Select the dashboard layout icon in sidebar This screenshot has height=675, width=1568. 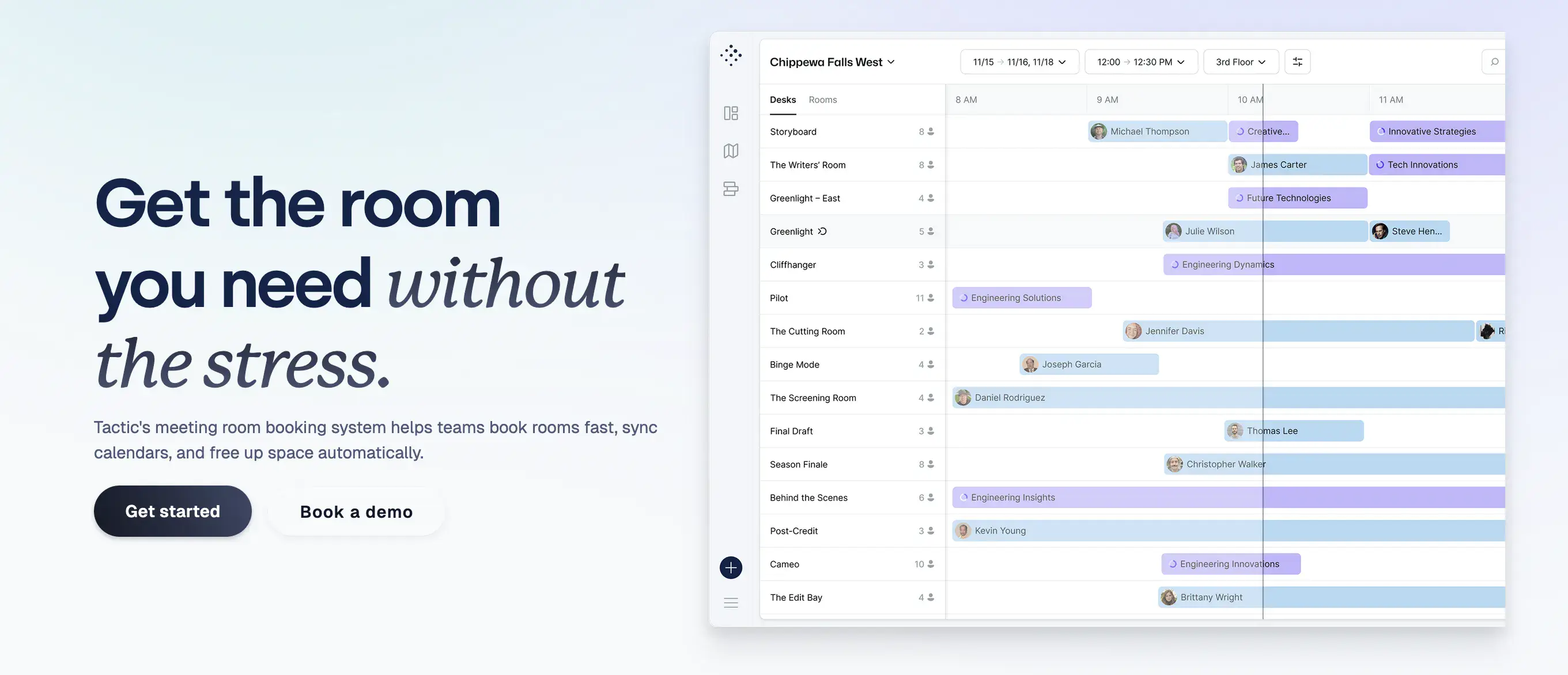click(x=731, y=113)
